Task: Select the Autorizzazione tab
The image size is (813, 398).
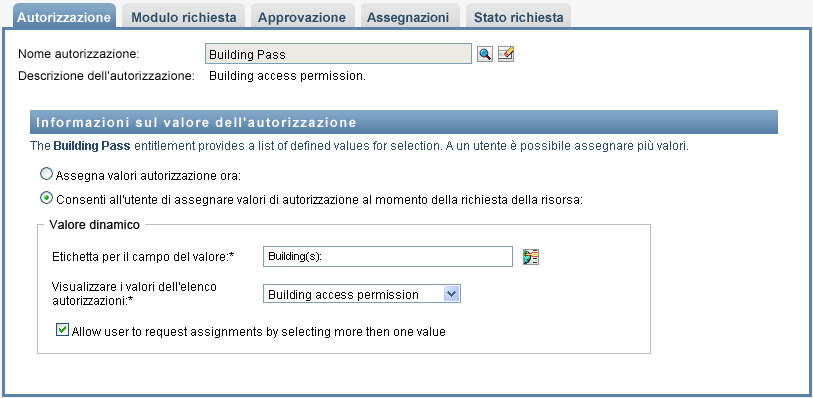Action: (64, 16)
